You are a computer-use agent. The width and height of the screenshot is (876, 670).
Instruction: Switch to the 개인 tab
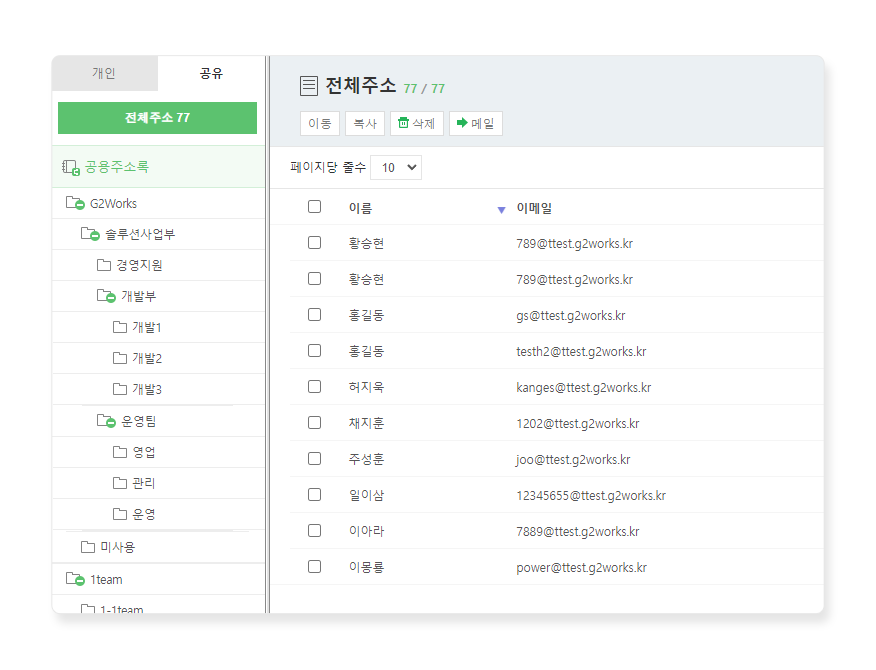[x=104, y=73]
